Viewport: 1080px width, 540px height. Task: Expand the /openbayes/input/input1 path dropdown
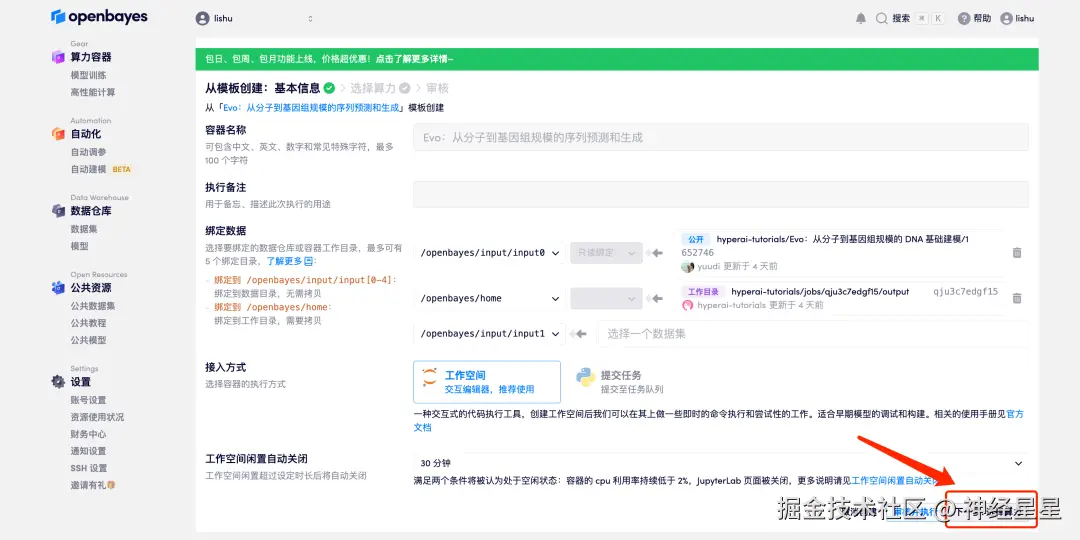click(x=490, y=333)
